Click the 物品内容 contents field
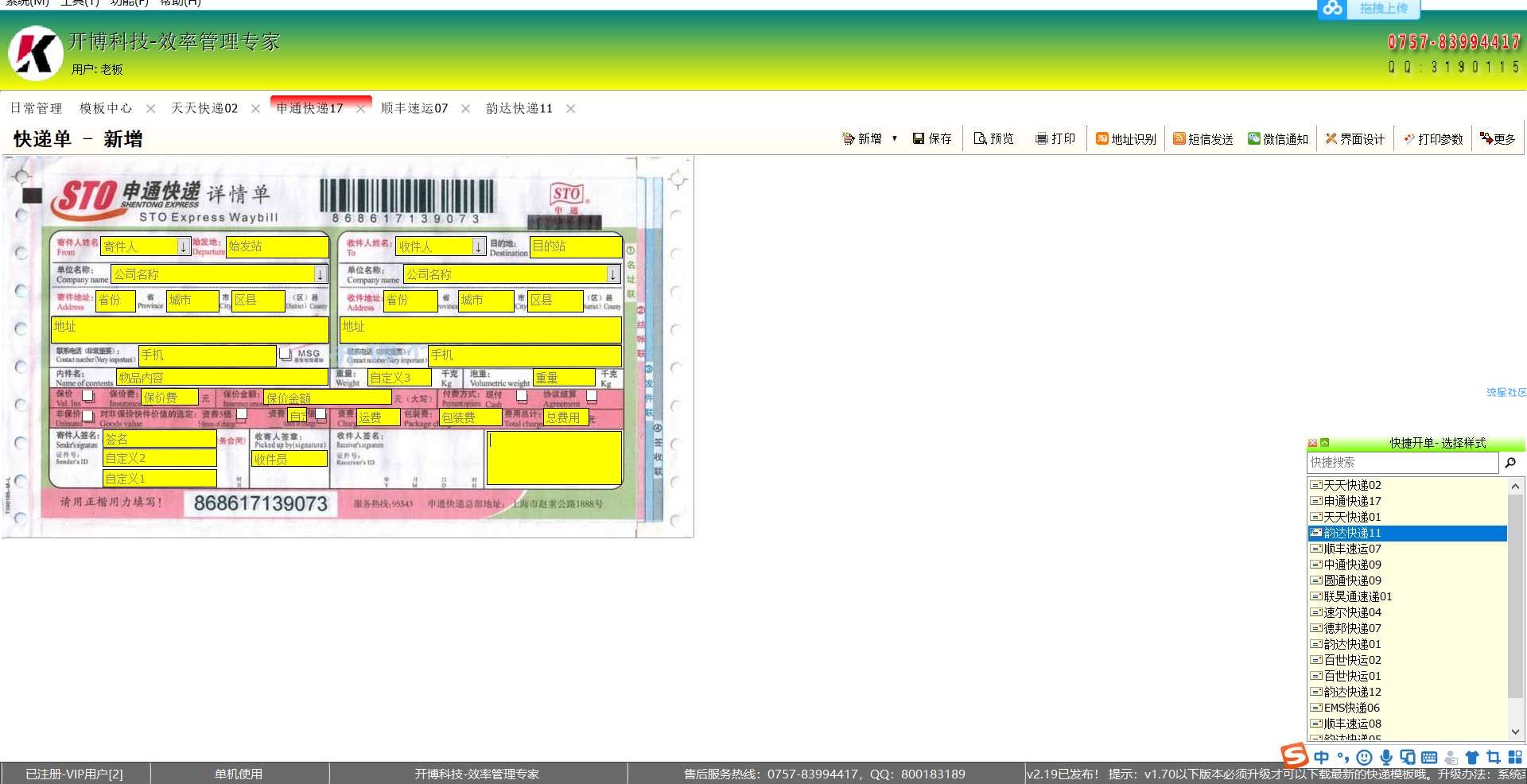Image resolution: width=1527 pixels, height=784 pixels. point(222,378)
